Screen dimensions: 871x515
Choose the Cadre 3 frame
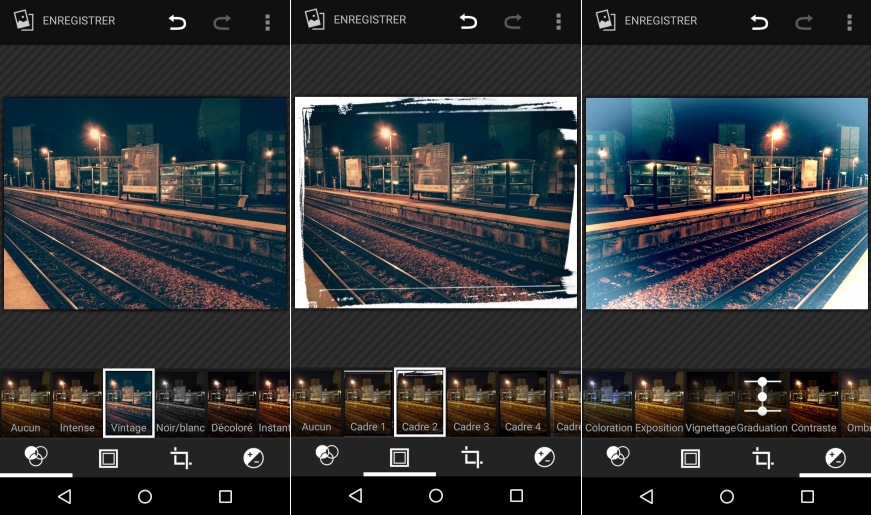click(471, 403)
